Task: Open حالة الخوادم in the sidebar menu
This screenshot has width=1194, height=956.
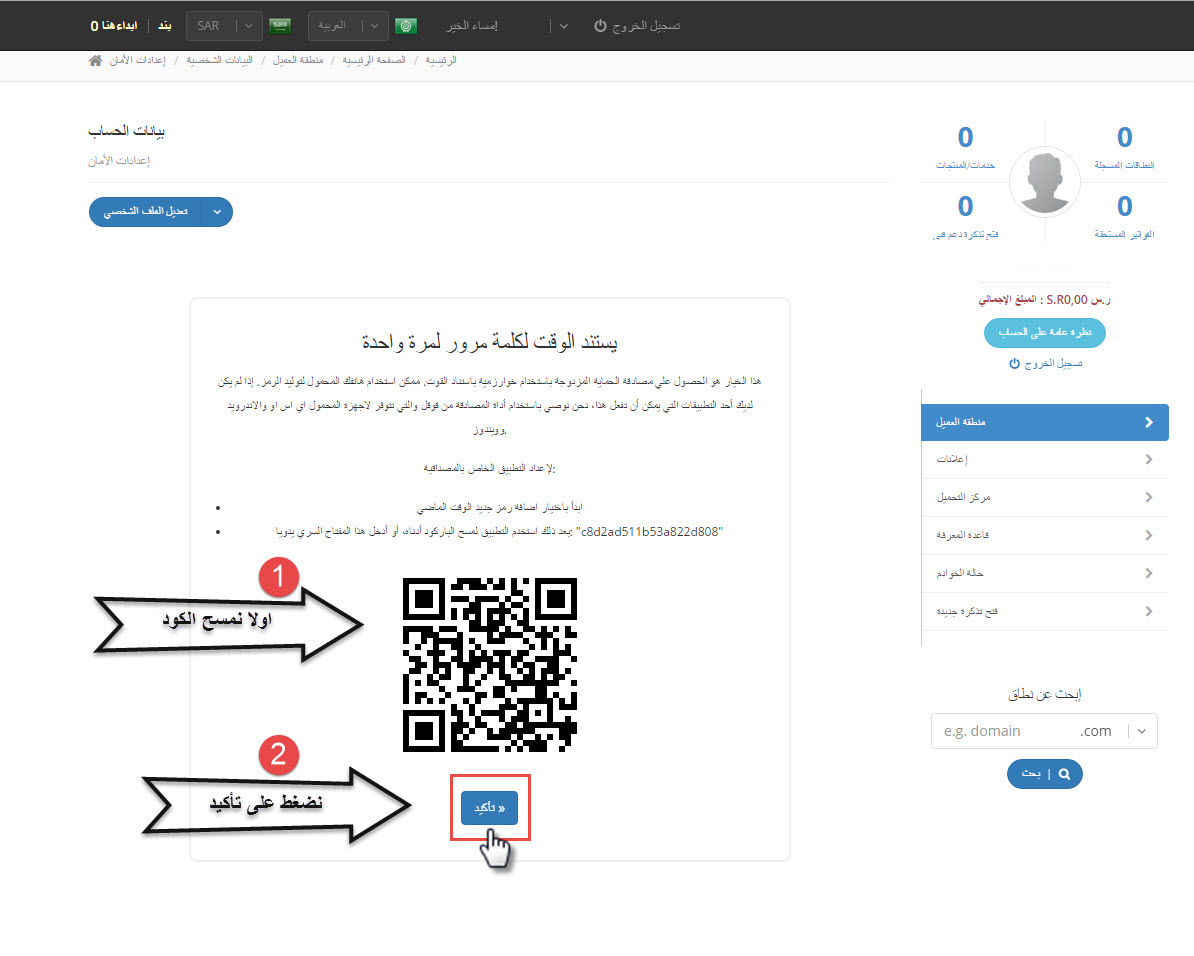Action: coord(1045,574)
